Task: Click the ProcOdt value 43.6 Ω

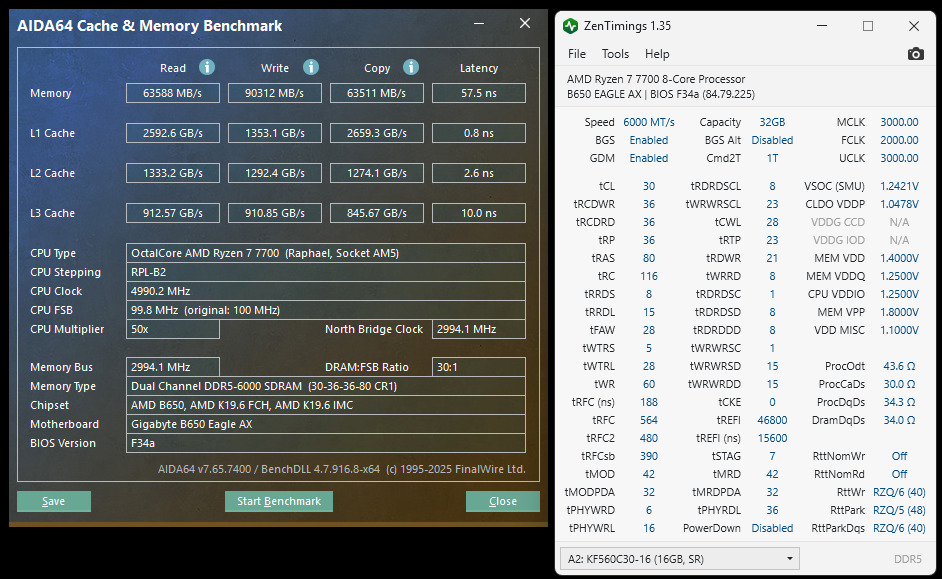Action: pyautogui.click(x=899, y=366)
